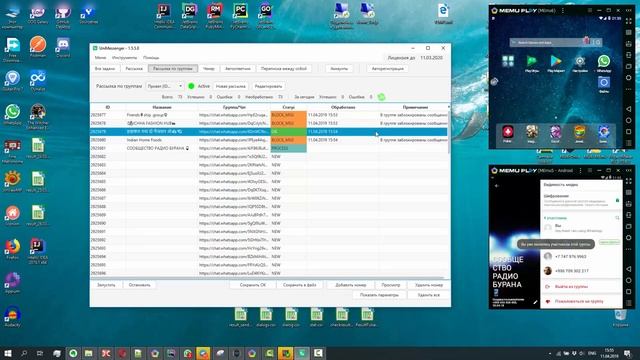The image size is (640, 360).
Task: Click the Android home circle in top MEmu sidebar
Action: point(629,120)
